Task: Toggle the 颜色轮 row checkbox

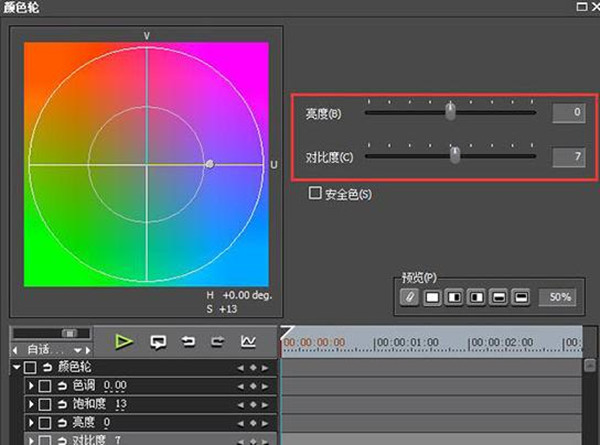Action: 30,368
